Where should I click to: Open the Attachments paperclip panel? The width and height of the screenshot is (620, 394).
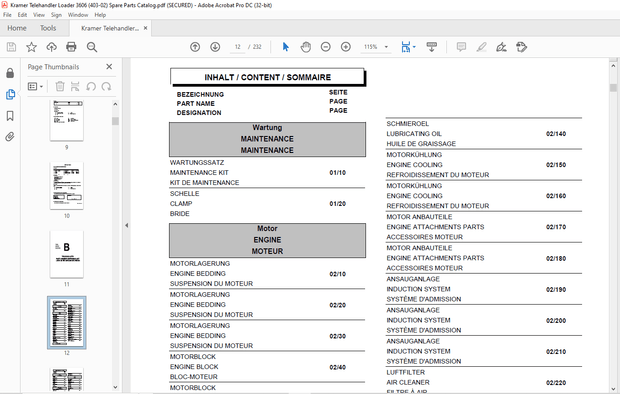pos(10,137)
